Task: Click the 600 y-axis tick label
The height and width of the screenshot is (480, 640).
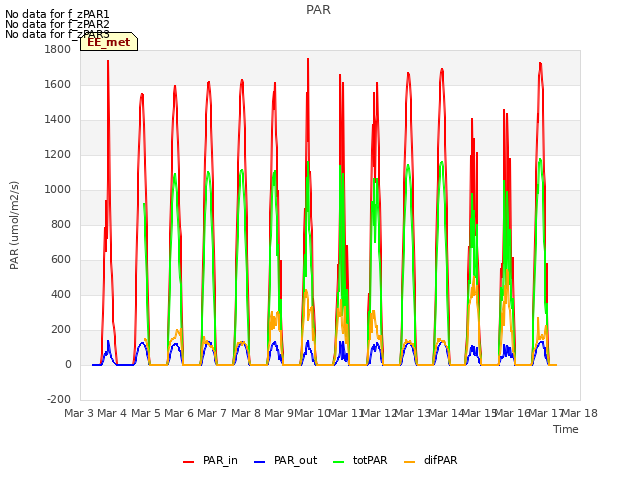Action: tap(61, 260)
